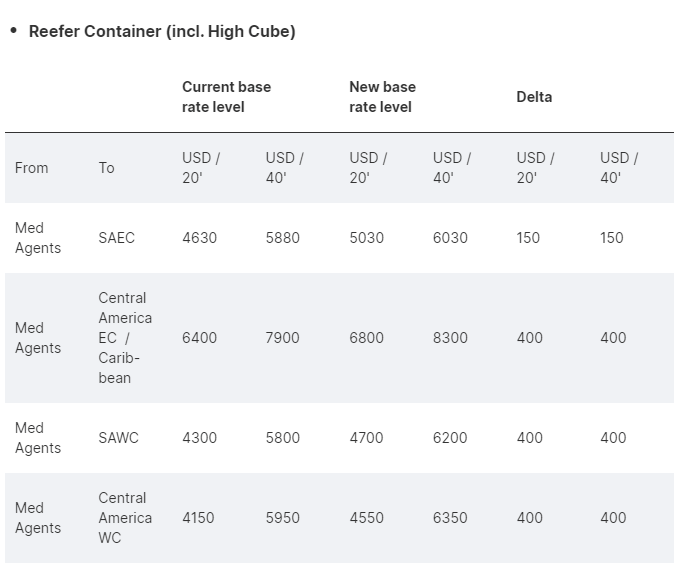Screen dimensions: 676x566
Task: Pick the 6030 new rate value
Action: tap(450, 238)
